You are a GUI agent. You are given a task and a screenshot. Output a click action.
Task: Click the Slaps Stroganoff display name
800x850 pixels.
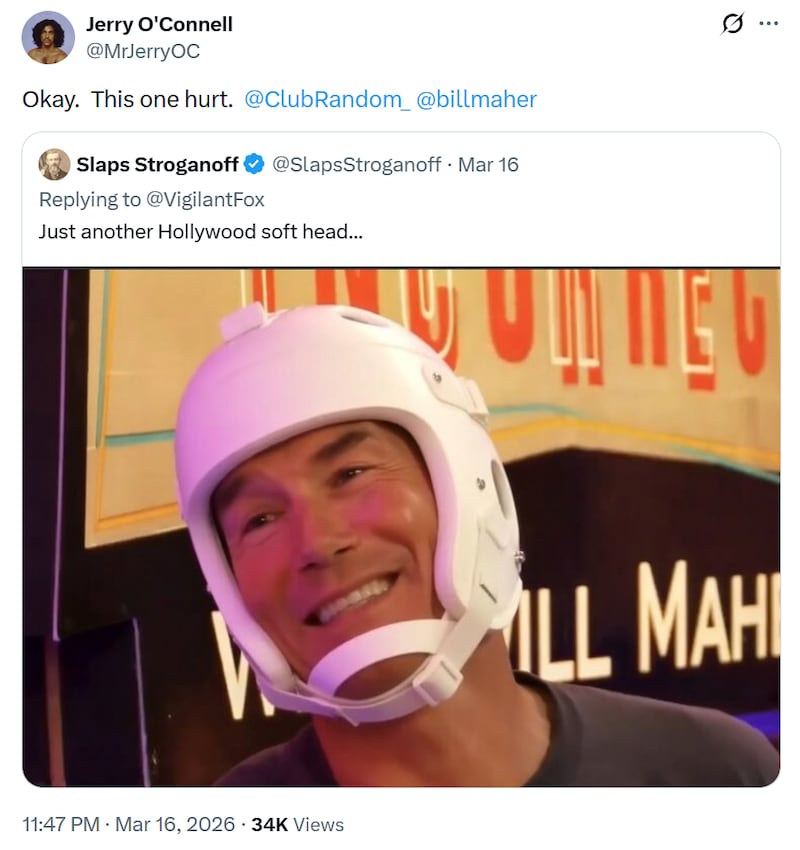(158, 164)
